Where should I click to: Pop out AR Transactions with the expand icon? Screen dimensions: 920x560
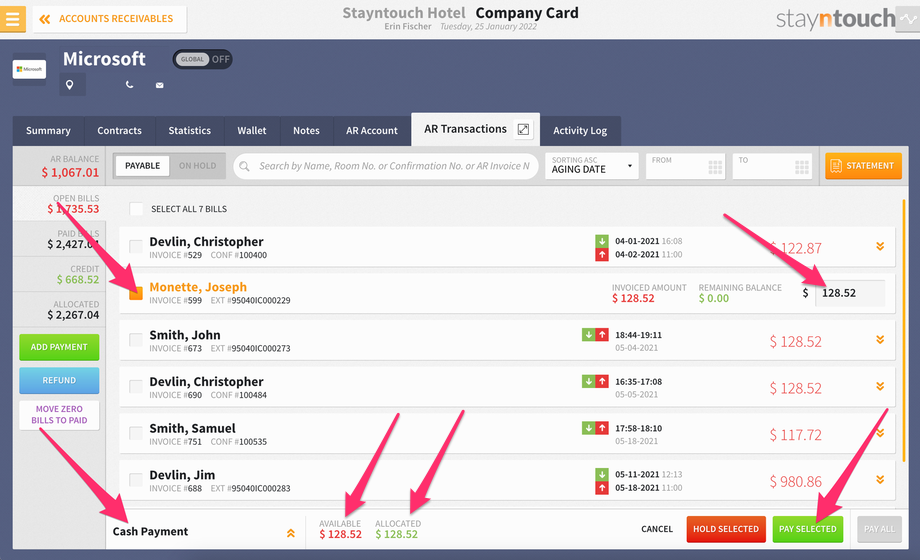coord(523,129)
